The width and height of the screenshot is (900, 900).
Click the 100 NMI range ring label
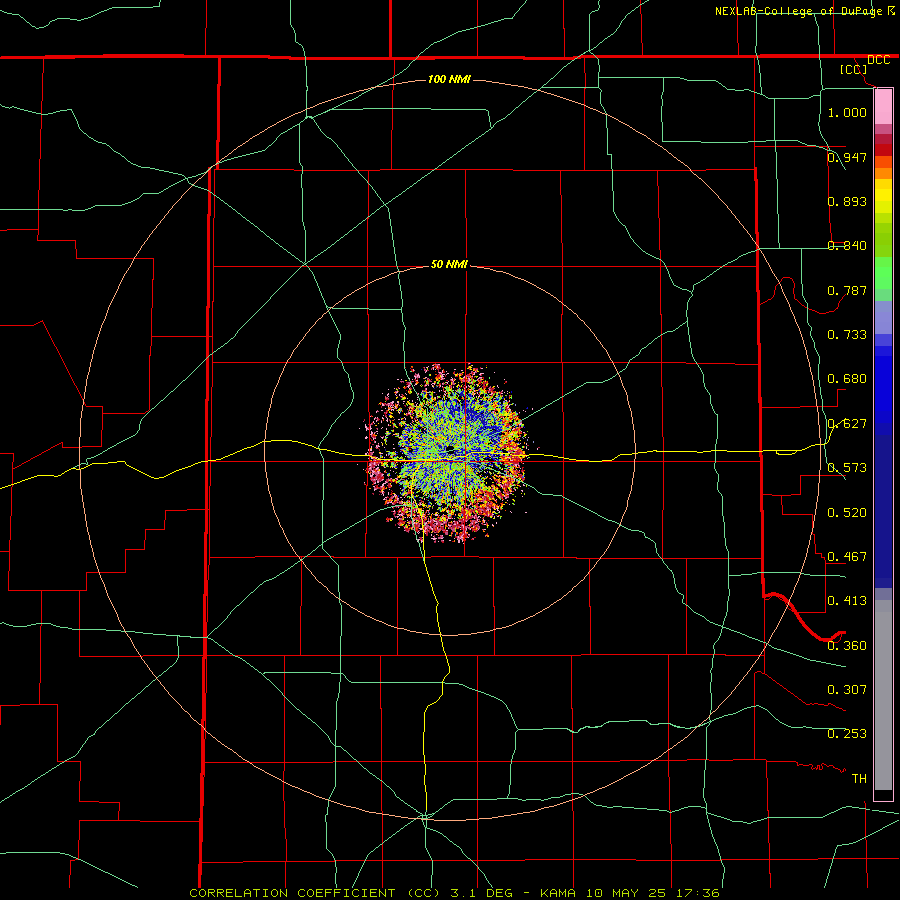[x=449, y=79]
